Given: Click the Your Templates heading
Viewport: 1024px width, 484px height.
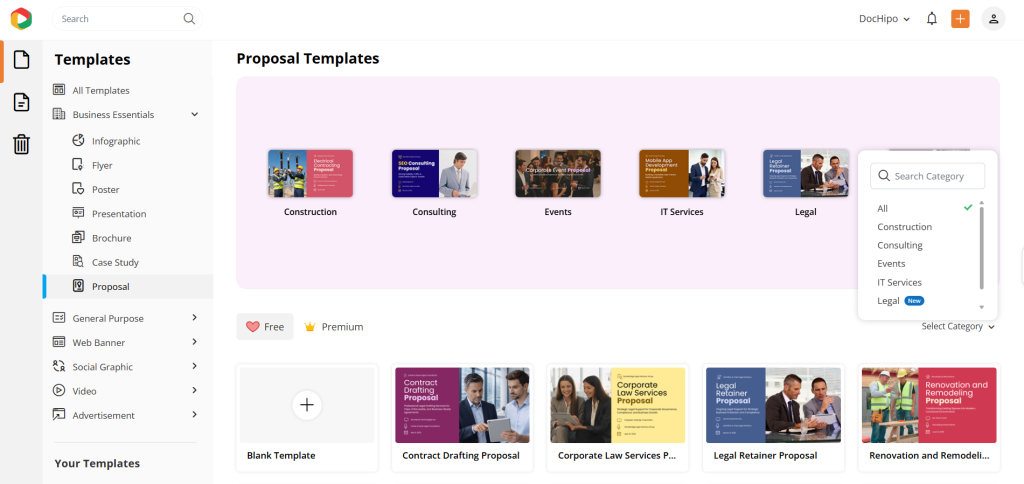Looking at the screenshot, I should 97,463.
